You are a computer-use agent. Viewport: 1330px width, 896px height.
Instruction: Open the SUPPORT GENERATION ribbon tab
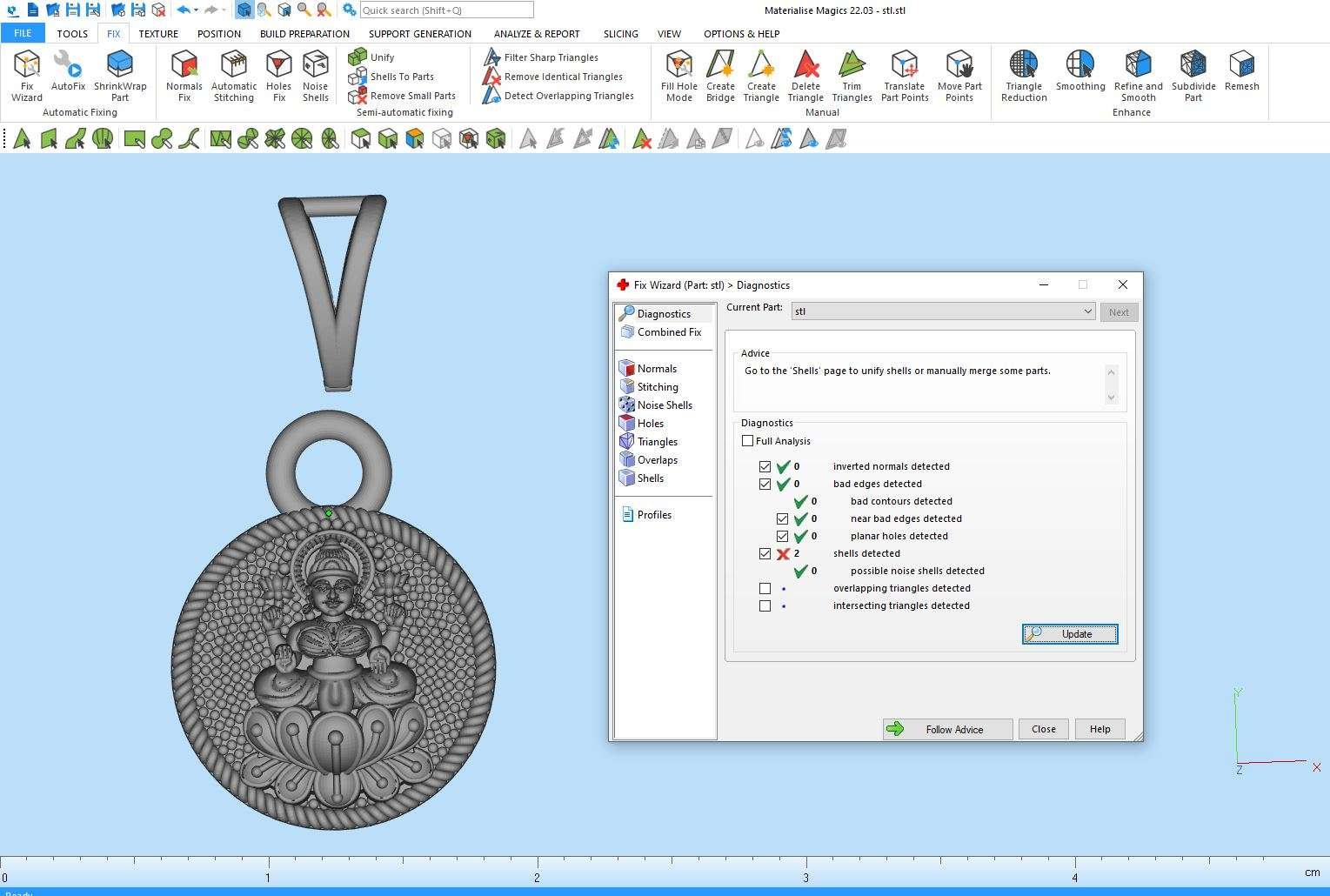pyautogui.click(x=419, y=34)
